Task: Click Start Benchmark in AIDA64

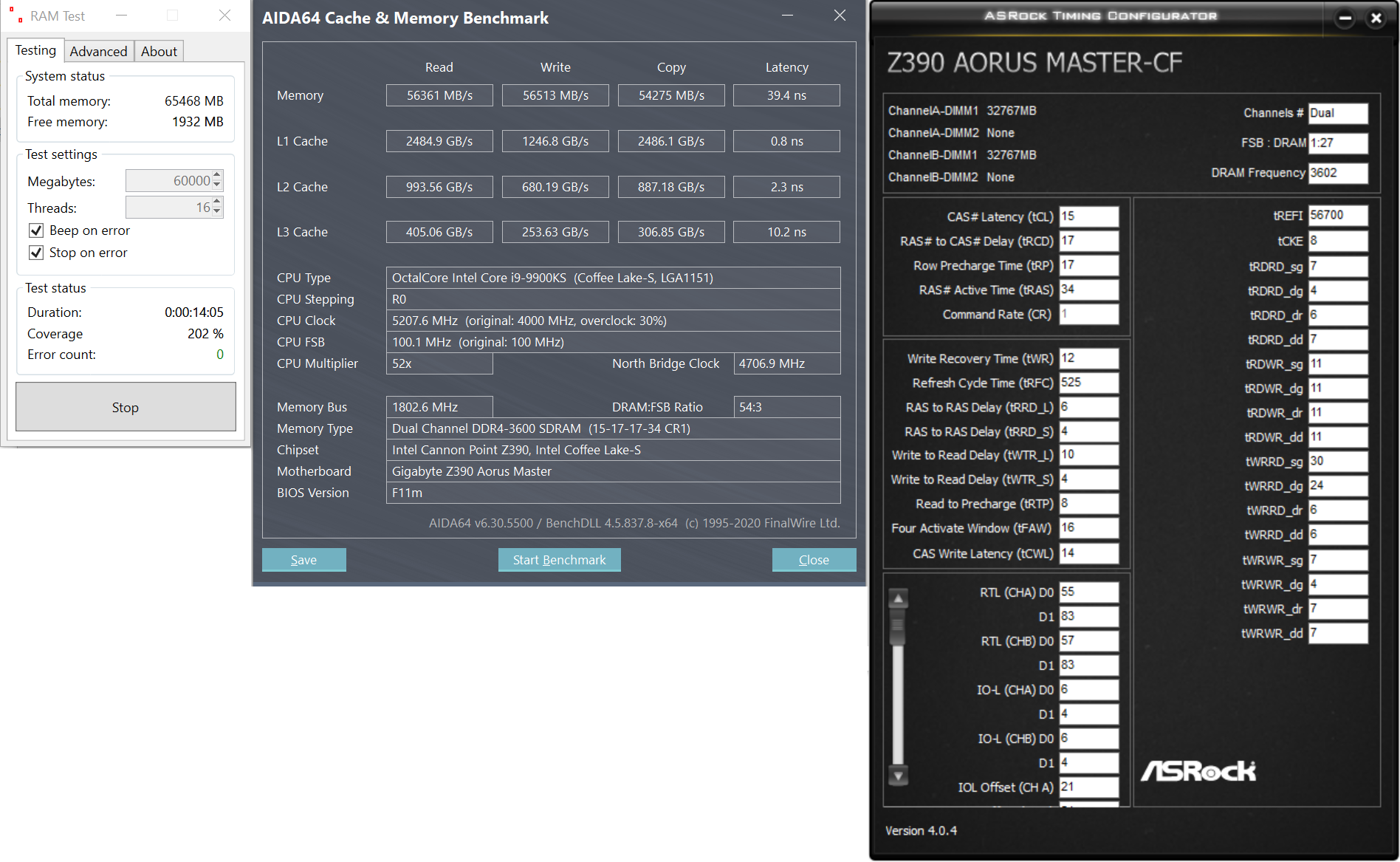Action: coord(559,560)
